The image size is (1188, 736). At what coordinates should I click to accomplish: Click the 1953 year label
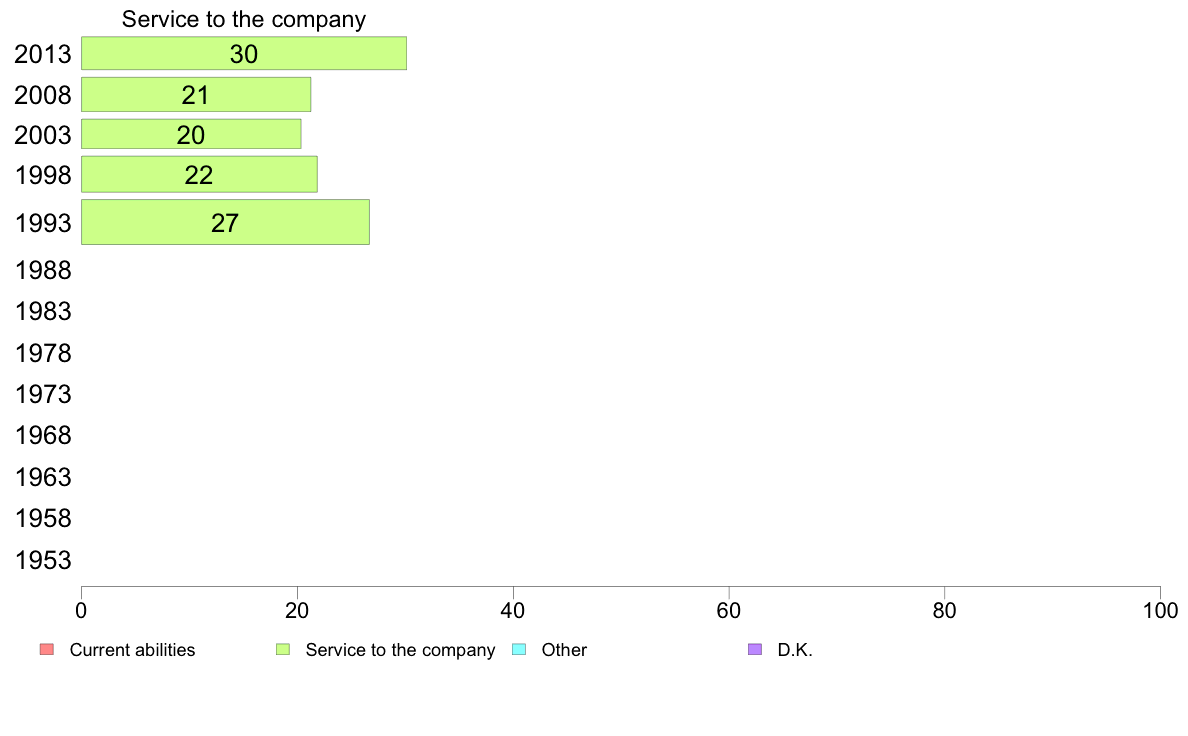43,560
